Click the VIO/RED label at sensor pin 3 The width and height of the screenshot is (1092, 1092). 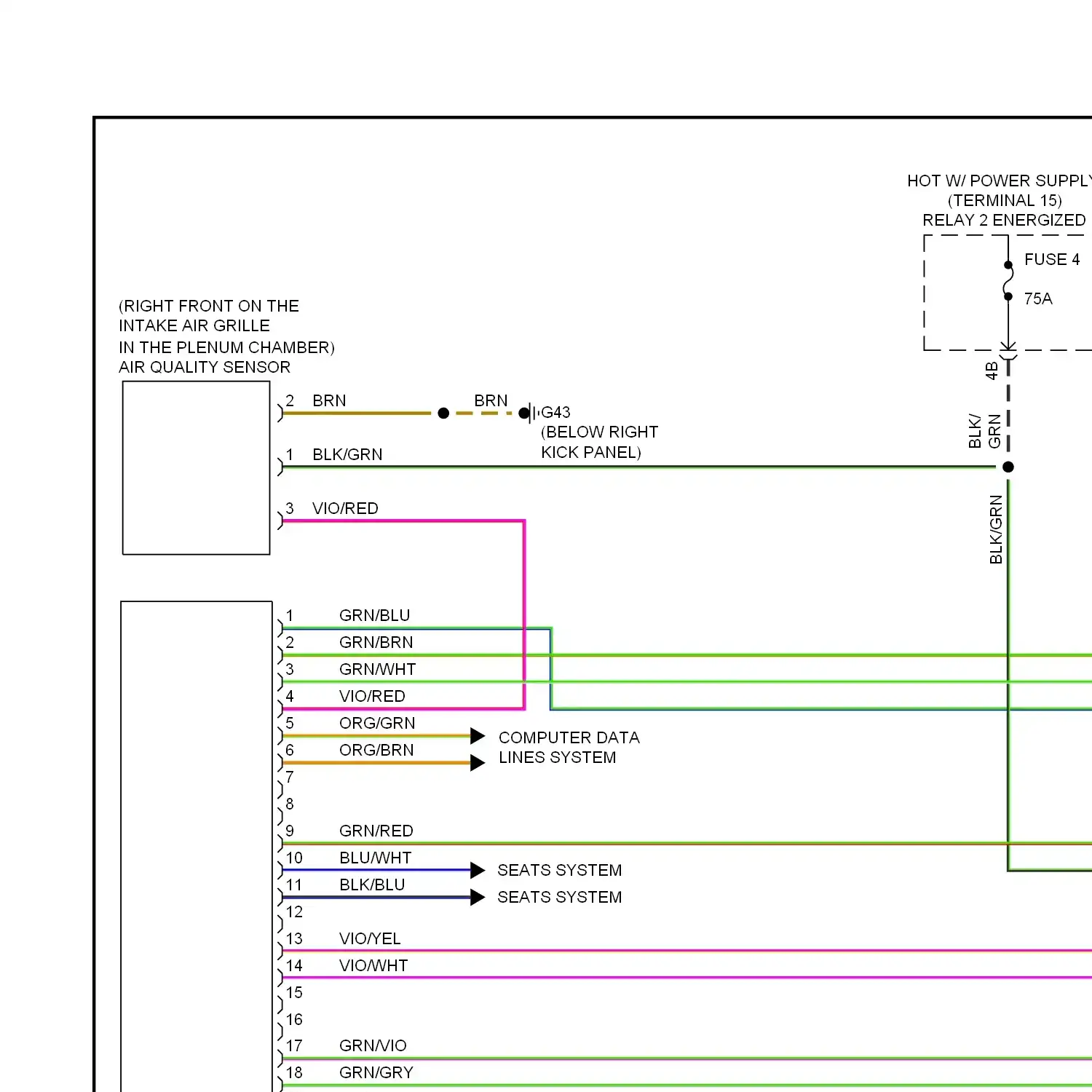click(x=345, y=508)
